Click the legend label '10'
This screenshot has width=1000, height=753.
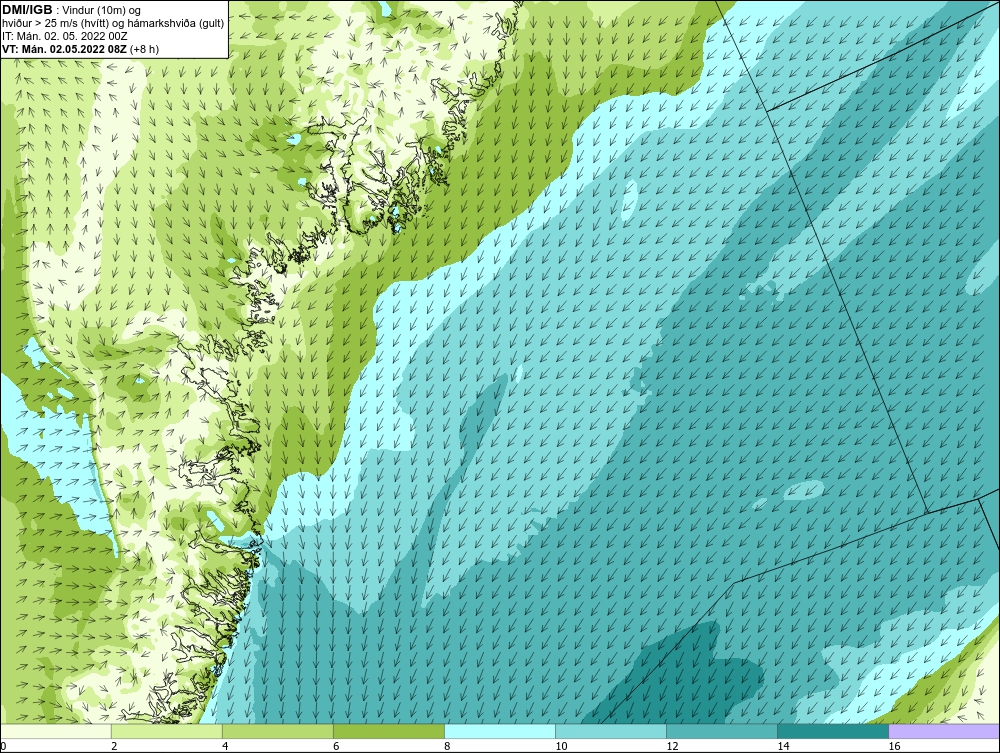point(561,746)
